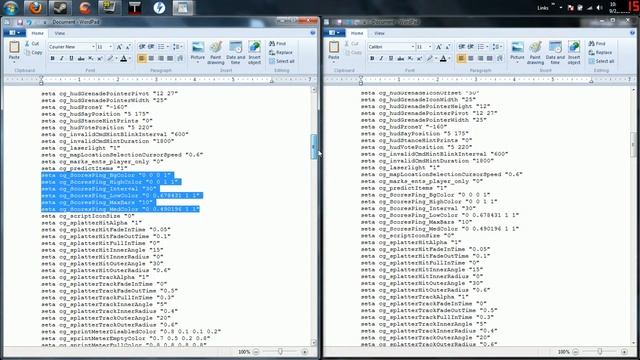Toggle align left in right WordPad window
Viewport: 640px width, 360px height.
pos(461,59)
